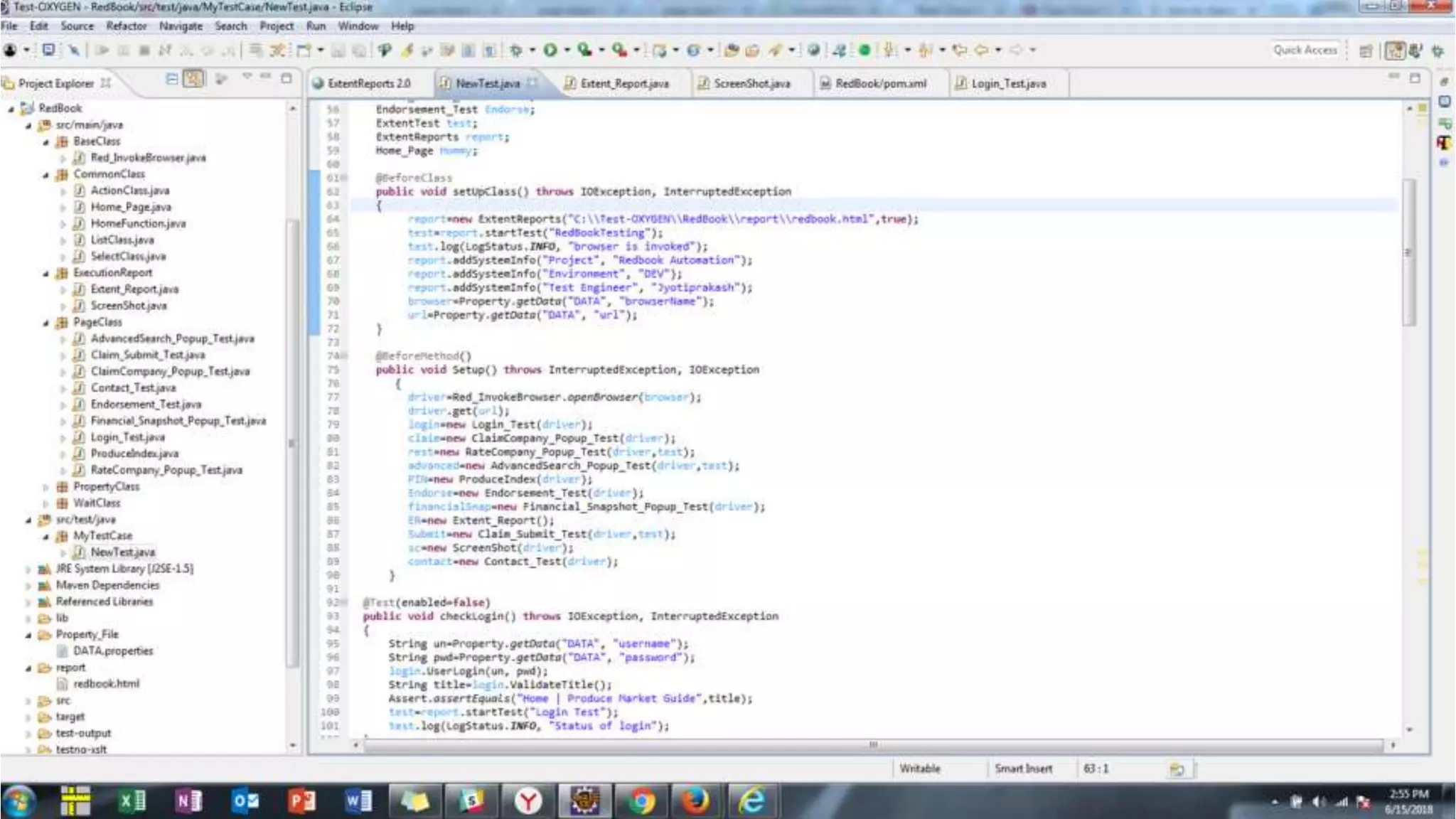Collapse the RedBook project node

click(11, 109)
